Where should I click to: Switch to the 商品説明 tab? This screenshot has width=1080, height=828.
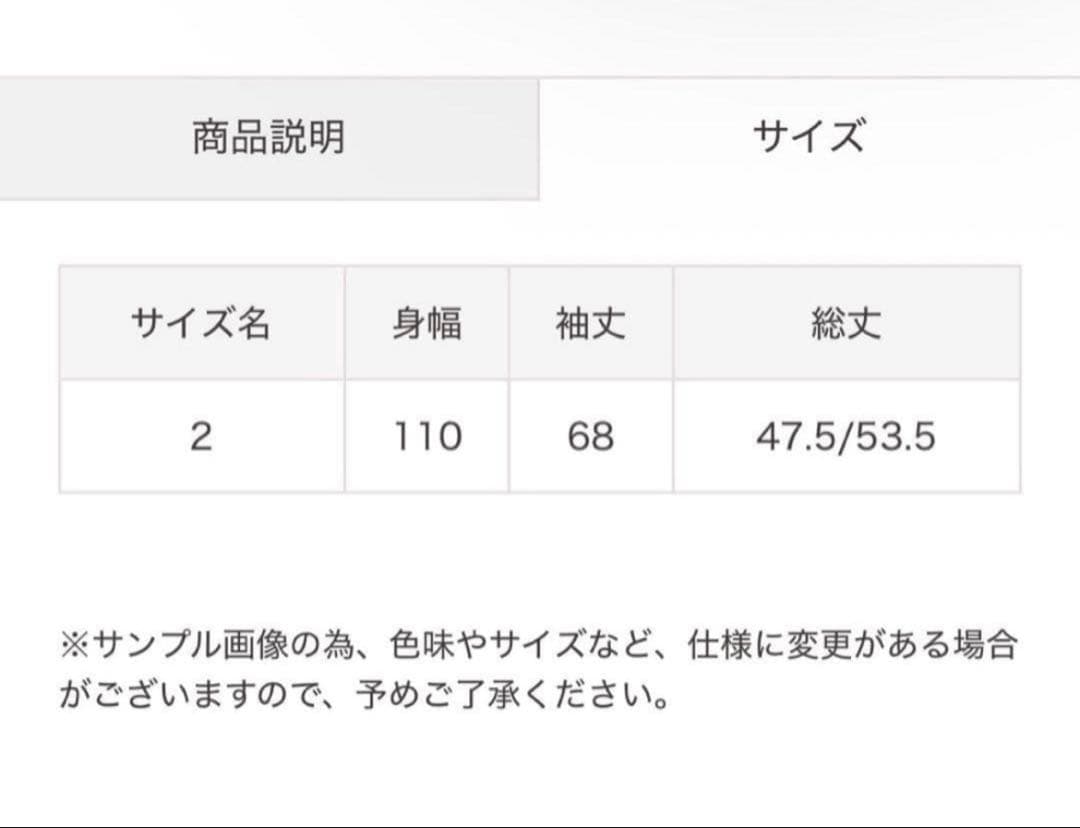click(x=269, y=138)
